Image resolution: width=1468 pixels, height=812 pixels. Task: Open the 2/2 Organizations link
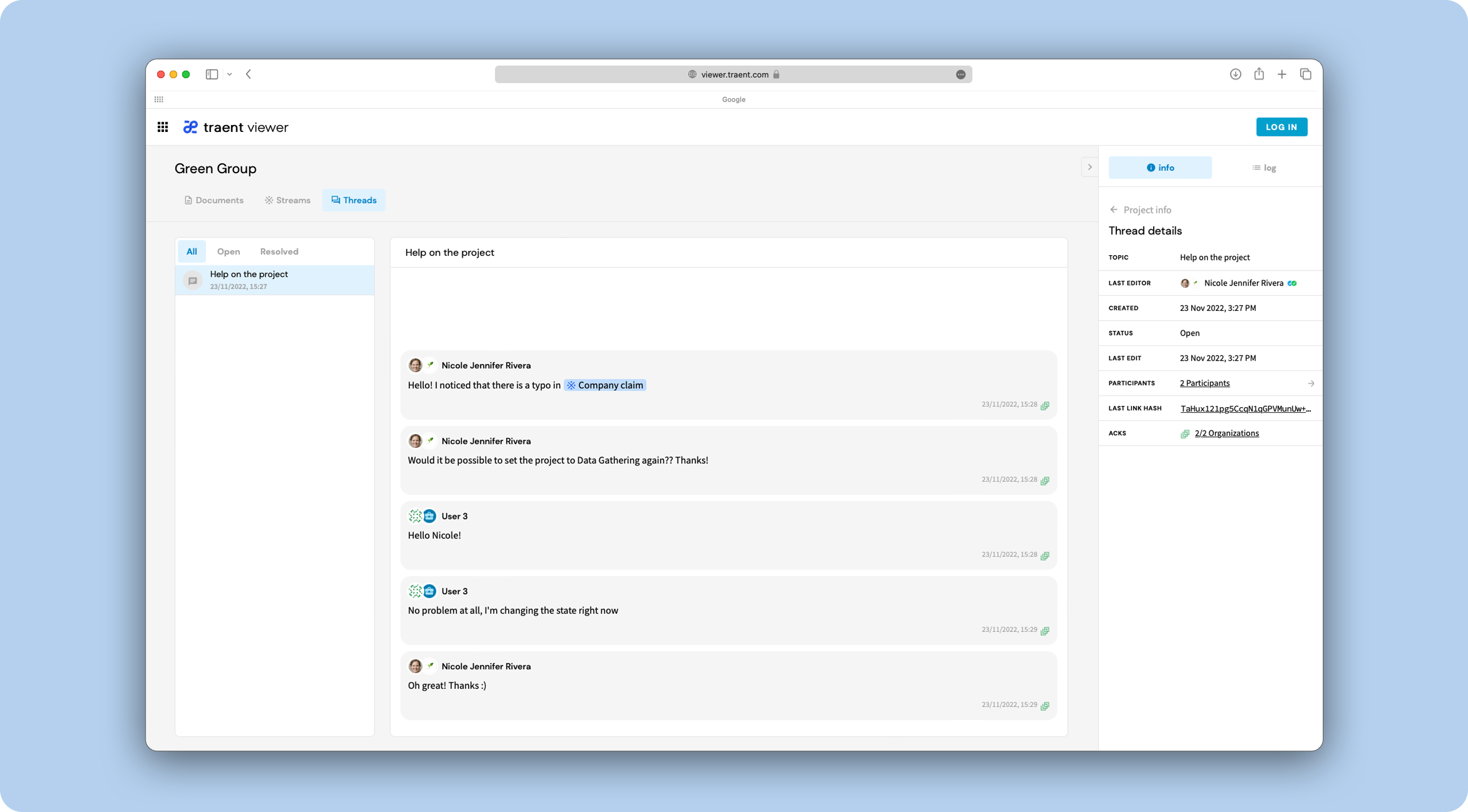pos(1227,433)
